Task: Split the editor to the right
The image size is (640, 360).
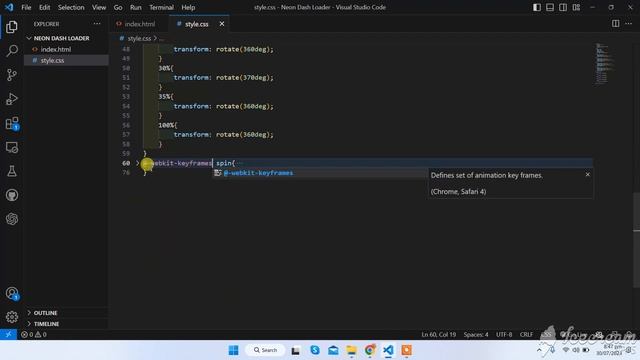Action: (x=615, y=24)
